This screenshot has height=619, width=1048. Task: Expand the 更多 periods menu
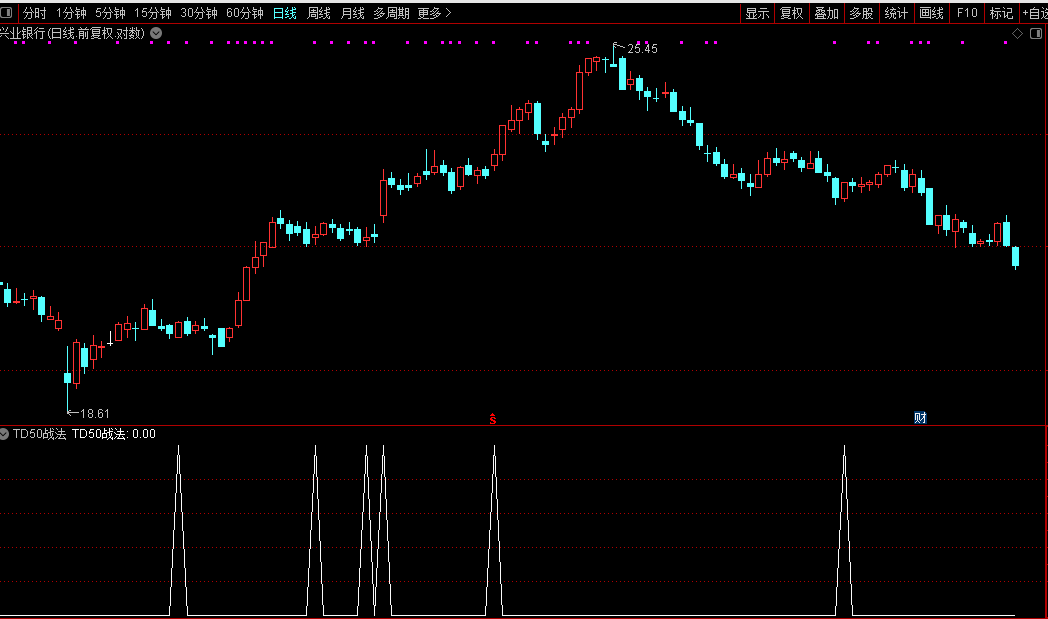434,13
